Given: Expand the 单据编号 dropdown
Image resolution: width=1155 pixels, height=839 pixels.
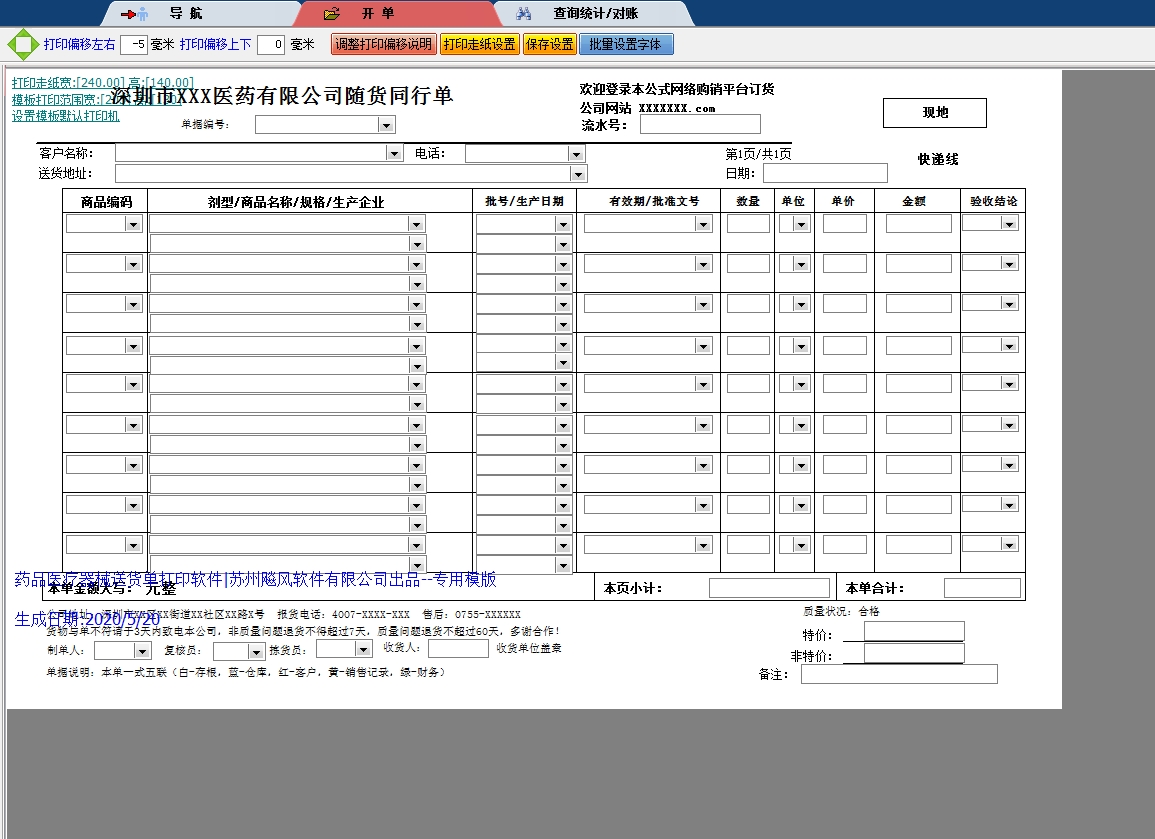Looking at the screenshot, I should coord(386,125).
